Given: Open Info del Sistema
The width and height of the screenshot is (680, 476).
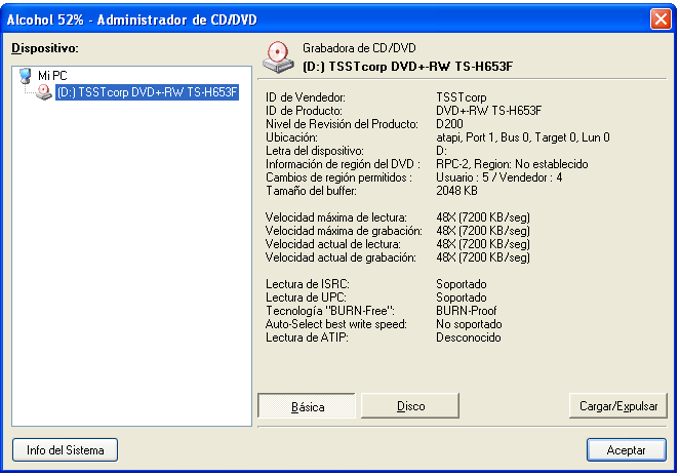Looking at the screenshot, I should pyautogui.click(x=65, y=450).
